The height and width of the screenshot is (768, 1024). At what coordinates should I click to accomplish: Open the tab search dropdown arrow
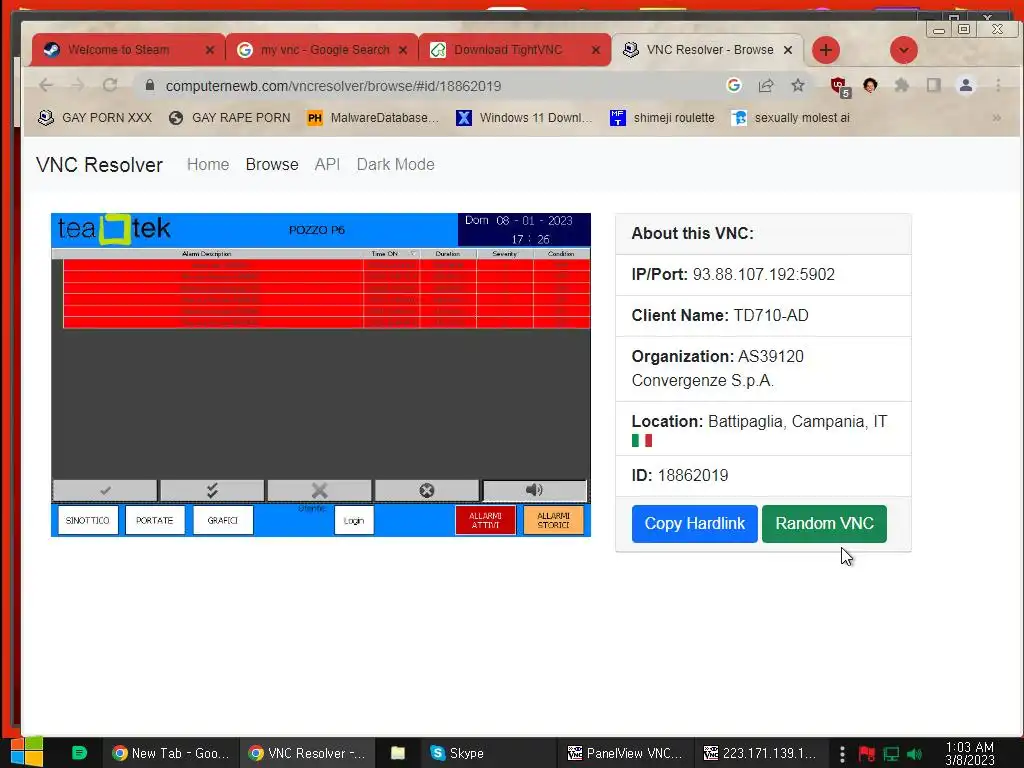pyautogui.click(x=904, y=50)
